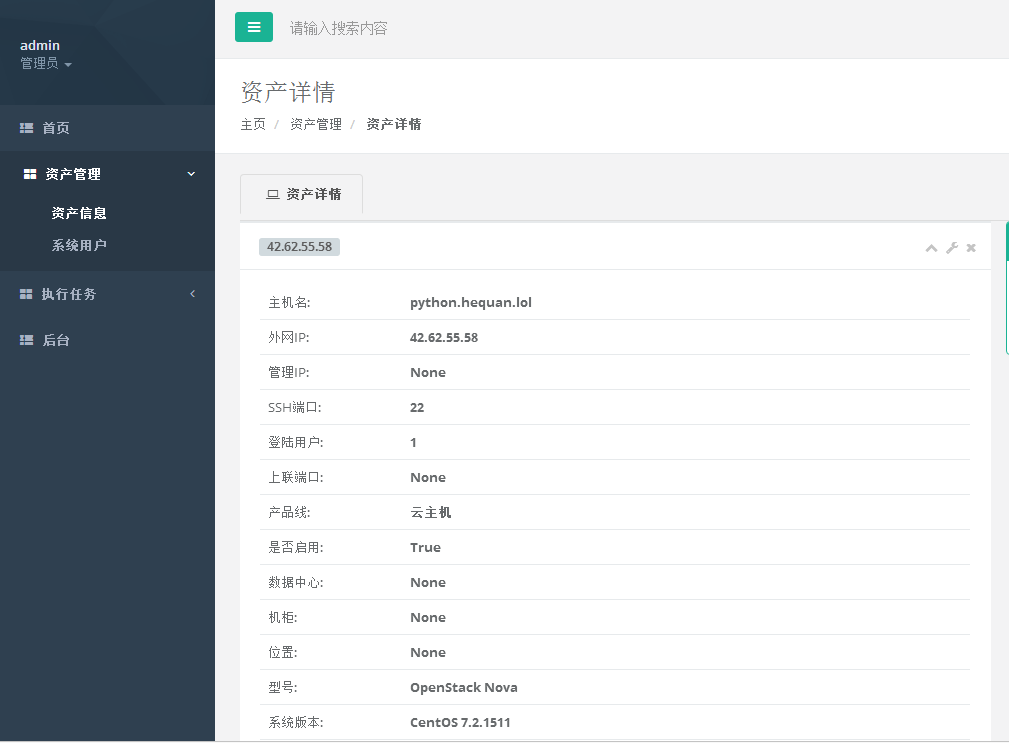Screen dimensions: 1009x743
Task: Click 资产详情 in the breadcrumb
Action: (394, 124)
